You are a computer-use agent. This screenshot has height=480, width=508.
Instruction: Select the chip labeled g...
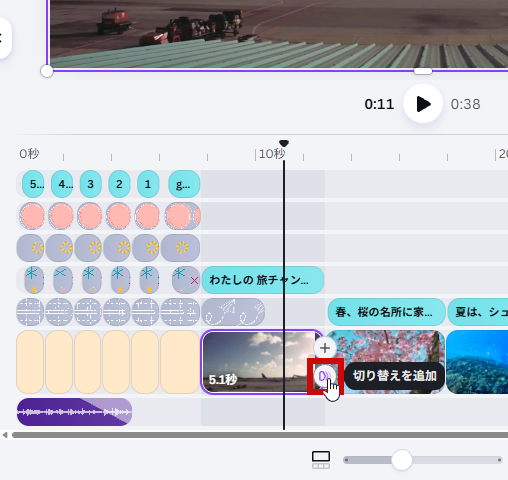[184, 184]
